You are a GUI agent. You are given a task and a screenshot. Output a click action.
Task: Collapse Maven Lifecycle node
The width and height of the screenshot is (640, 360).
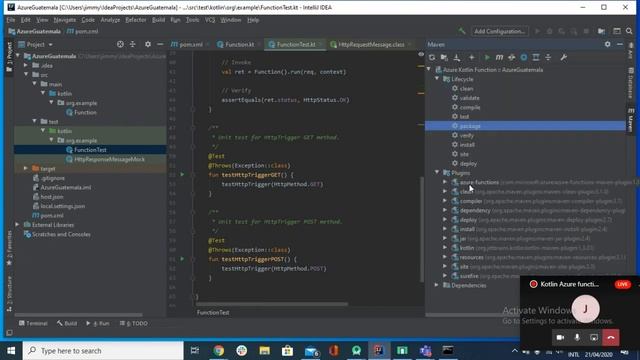point(437,79)
